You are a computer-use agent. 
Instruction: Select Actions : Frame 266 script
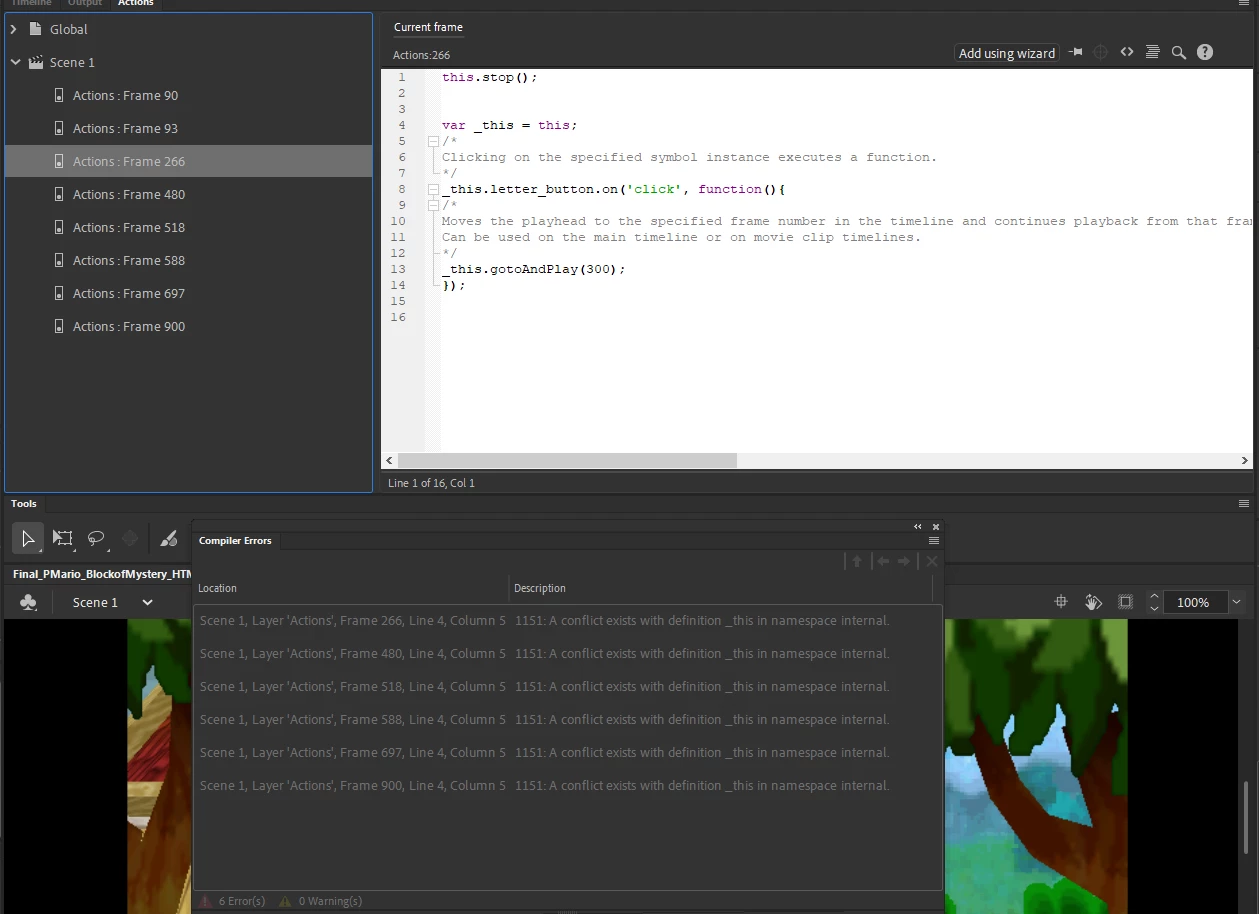[189, 161]
